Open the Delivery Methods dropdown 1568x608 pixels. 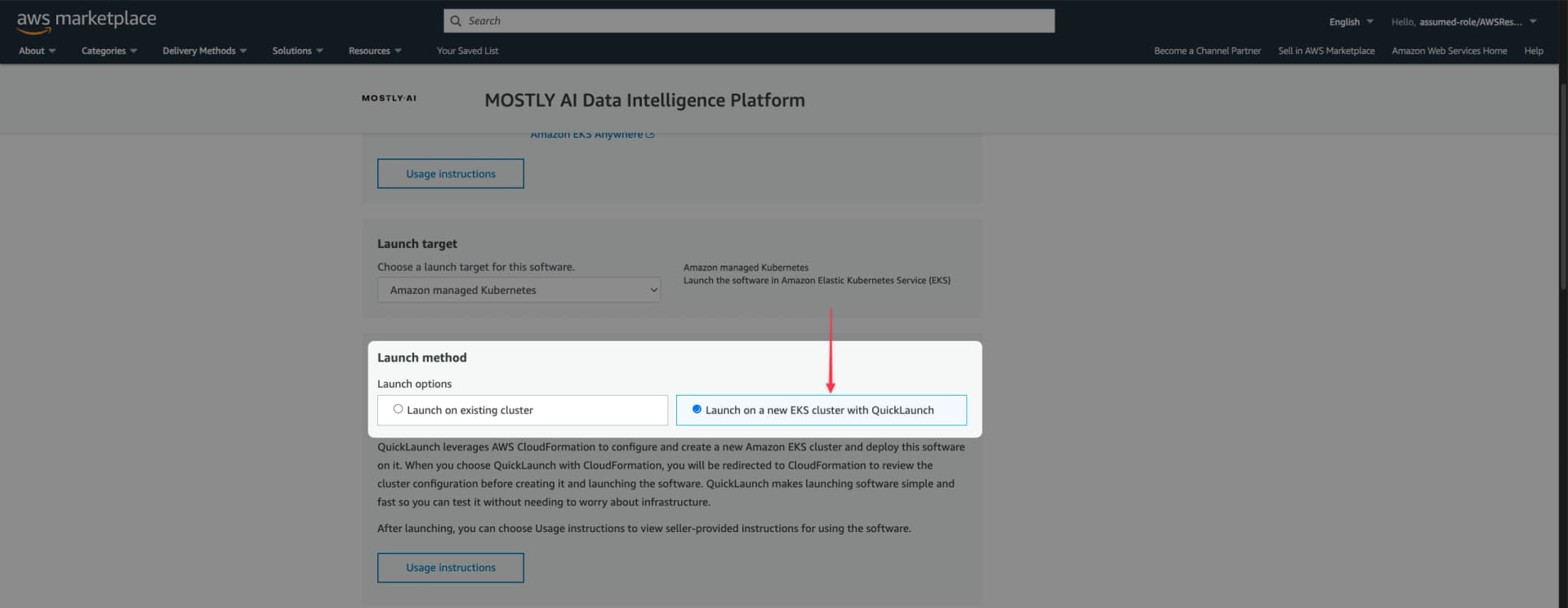204,51
